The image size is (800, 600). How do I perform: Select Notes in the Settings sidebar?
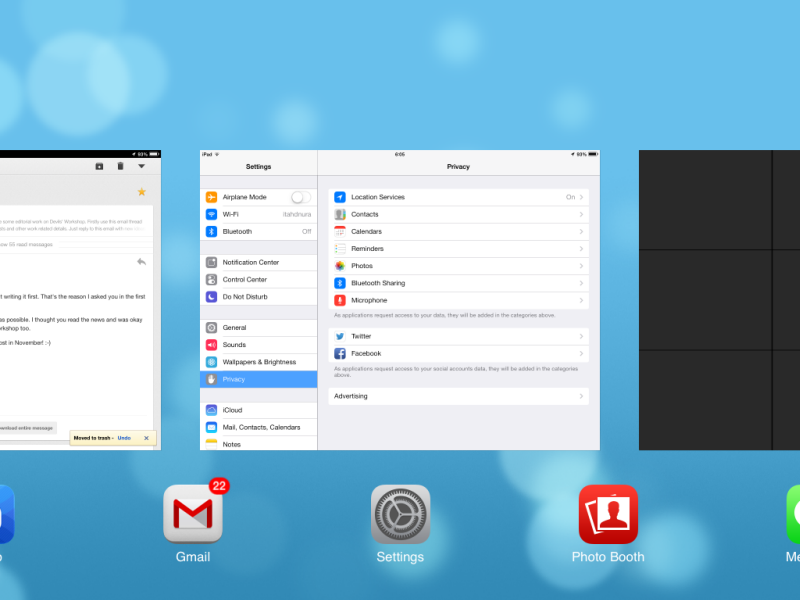pyautogui.click(x=259, y=444)
